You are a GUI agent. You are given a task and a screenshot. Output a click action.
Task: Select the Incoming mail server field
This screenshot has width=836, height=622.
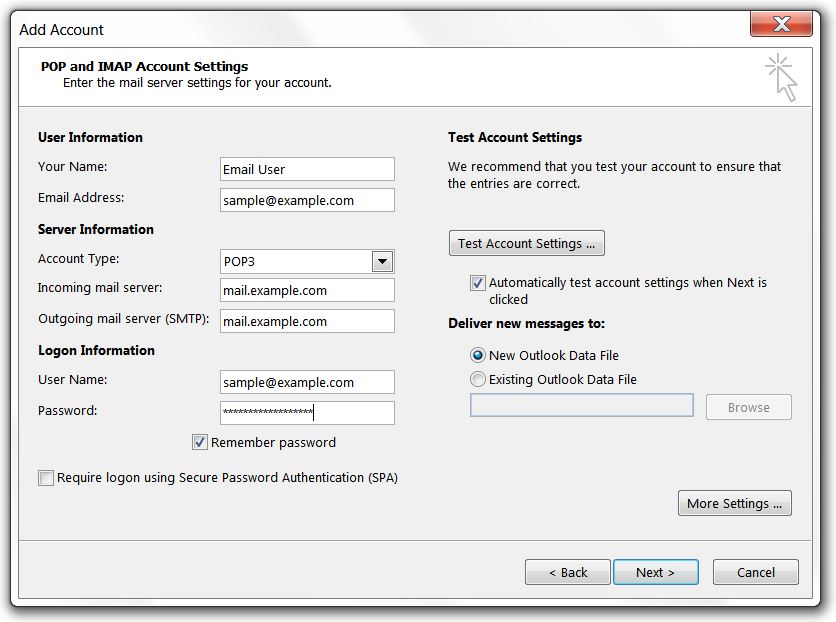(307, 290)
